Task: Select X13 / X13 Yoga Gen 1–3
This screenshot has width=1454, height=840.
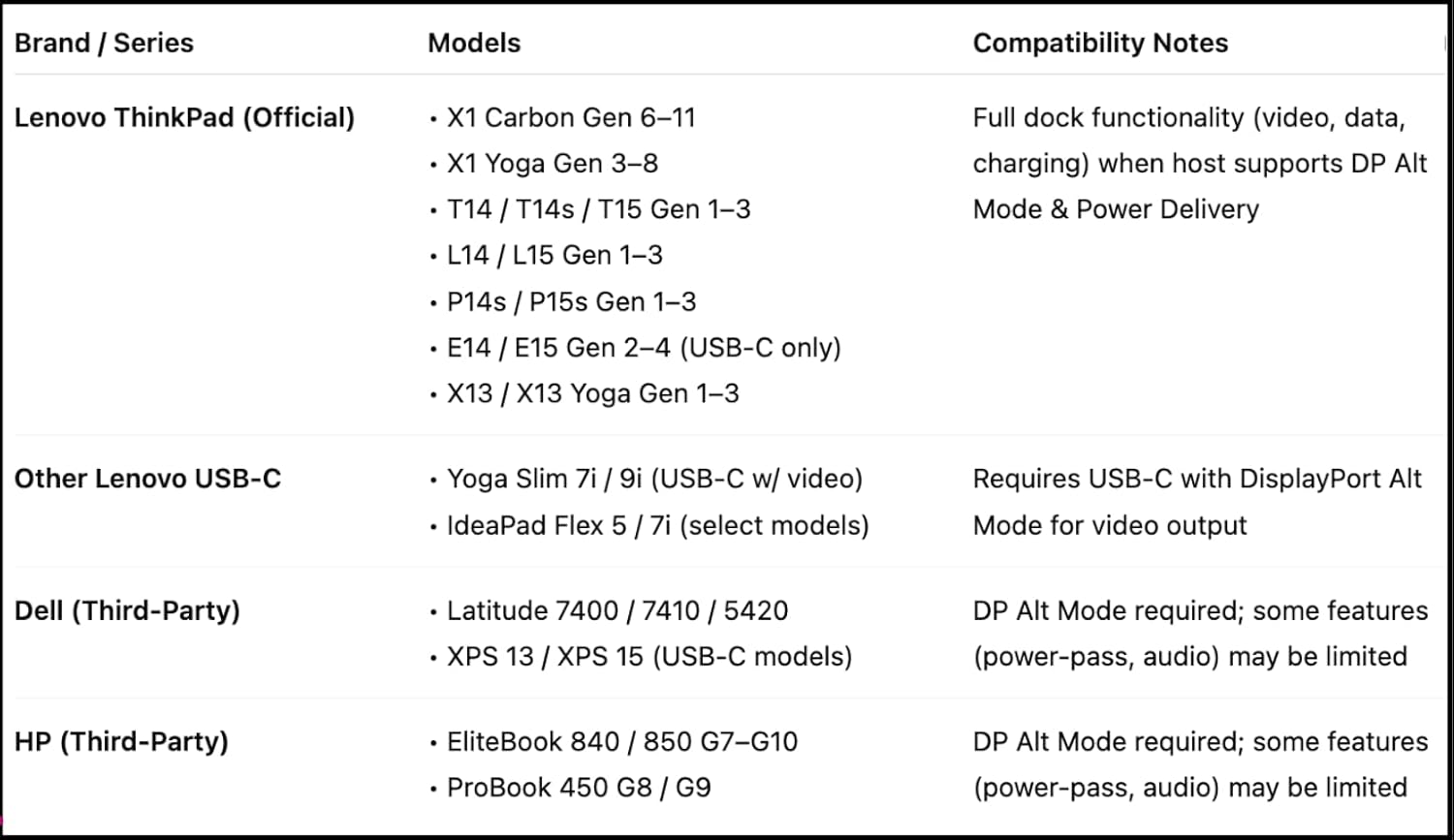Action: coord(592,394)
